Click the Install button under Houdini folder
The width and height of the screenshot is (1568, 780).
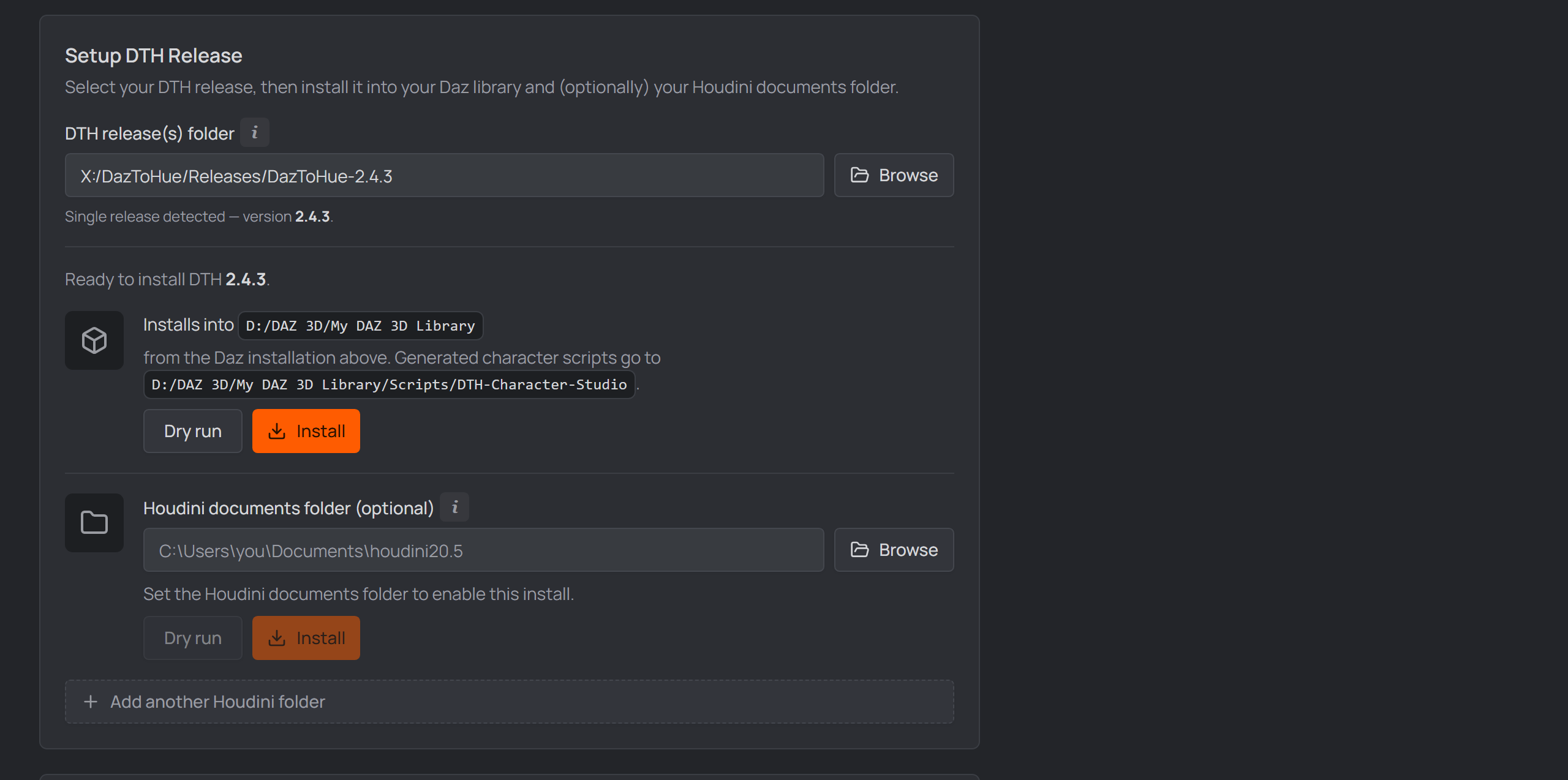coord(306,638)
